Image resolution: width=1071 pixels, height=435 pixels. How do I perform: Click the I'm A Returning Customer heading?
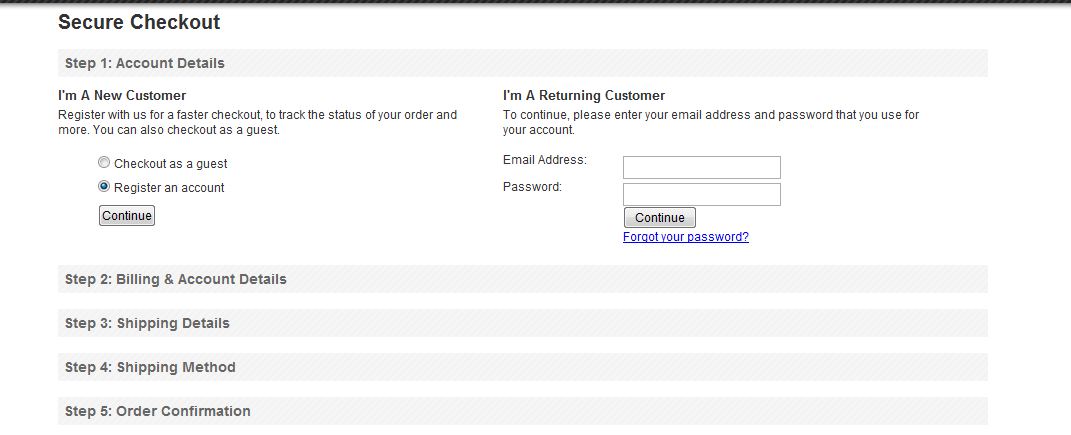click(584, 96)
